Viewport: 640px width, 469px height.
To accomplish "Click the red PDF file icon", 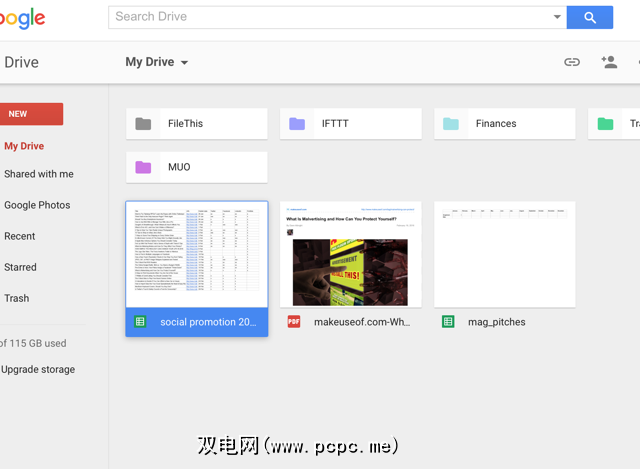I will point(294,322).
